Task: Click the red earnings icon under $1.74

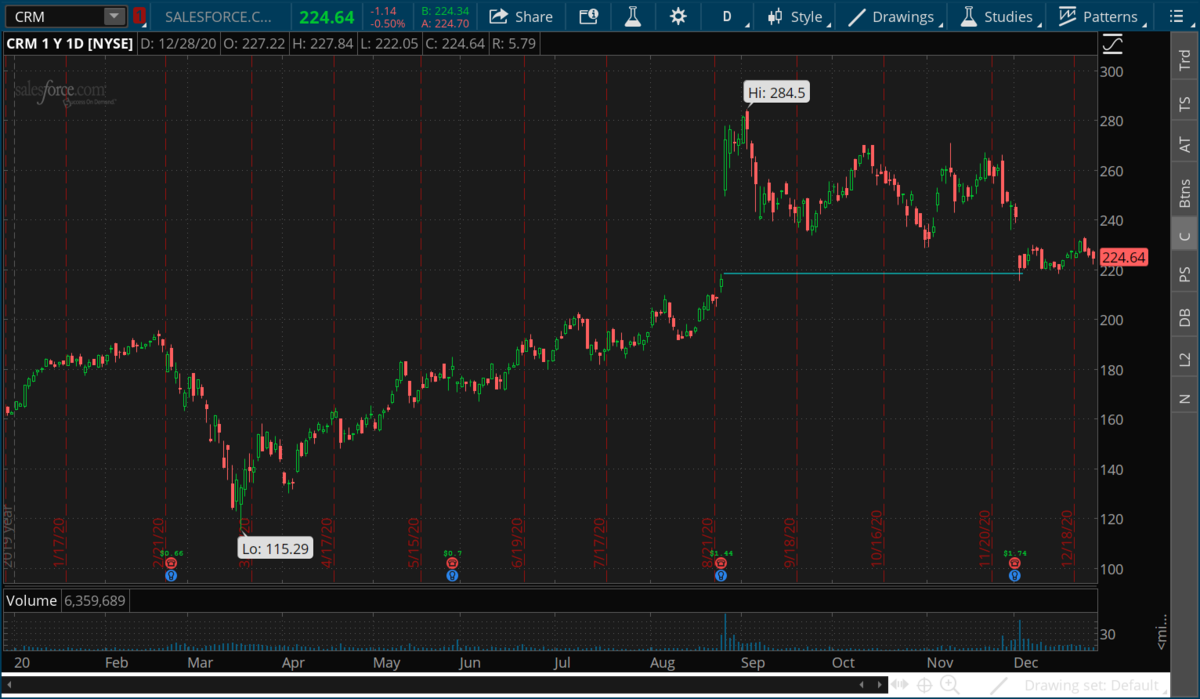Action: [1015, 563]
